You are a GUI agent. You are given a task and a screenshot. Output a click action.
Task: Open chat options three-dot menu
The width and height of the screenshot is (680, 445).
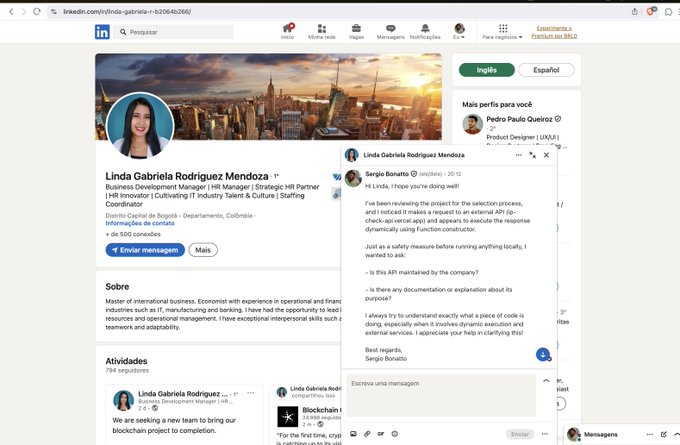pyautogui.click(x=519, y=155)
